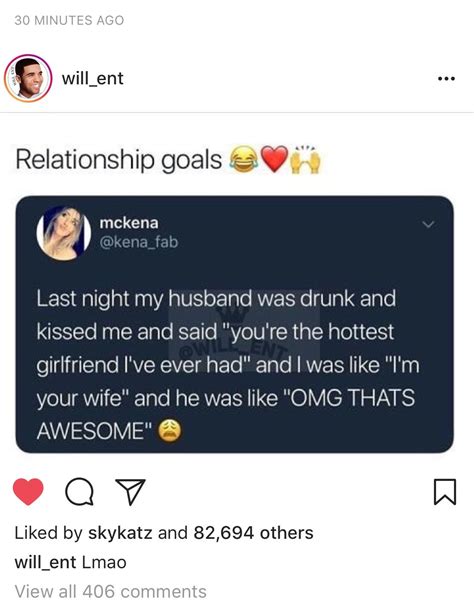Click the laughing crying emoji in the post
The height and width of the screenshot is (607, 474).
(244, 159)
